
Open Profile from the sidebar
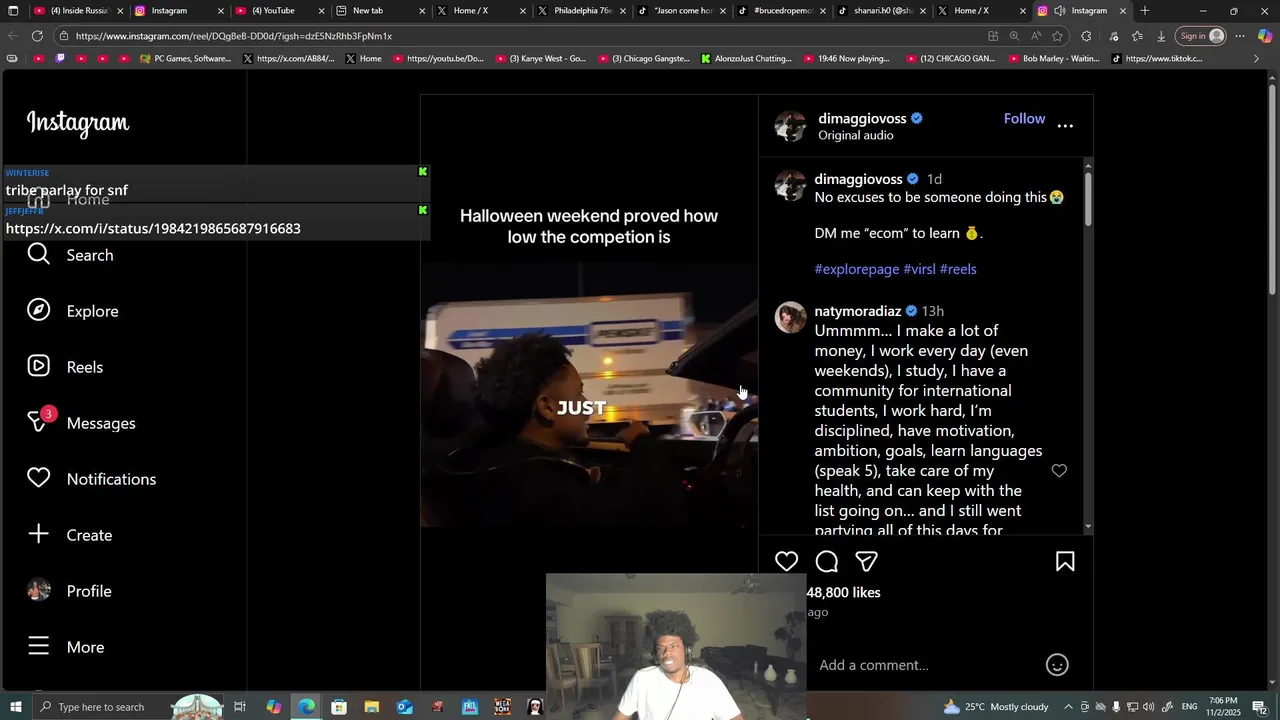[69, 591]
